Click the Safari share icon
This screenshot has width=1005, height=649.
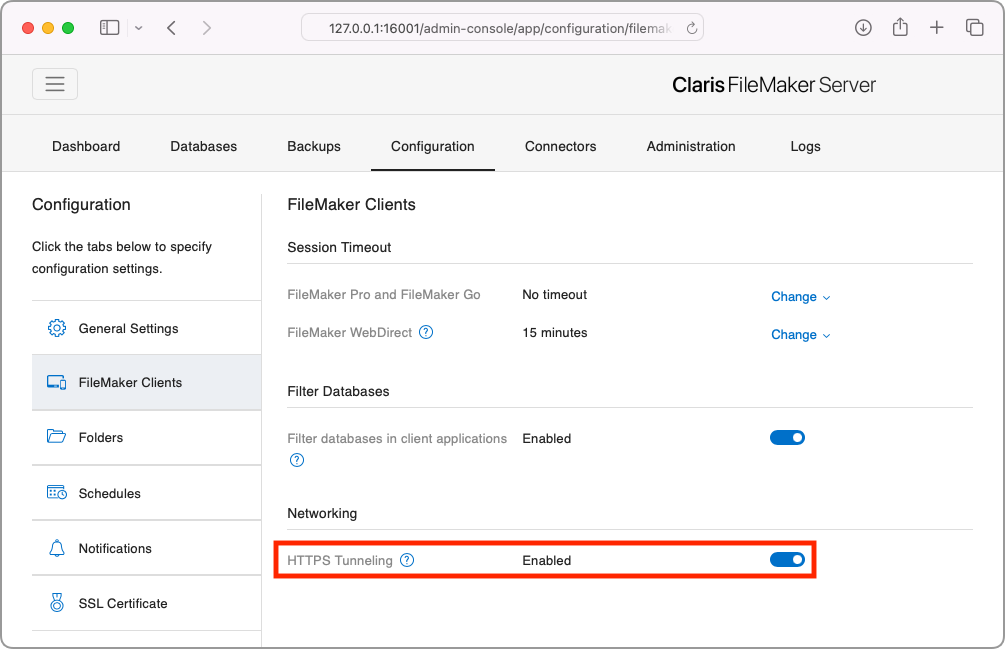(x=899, y=27)
